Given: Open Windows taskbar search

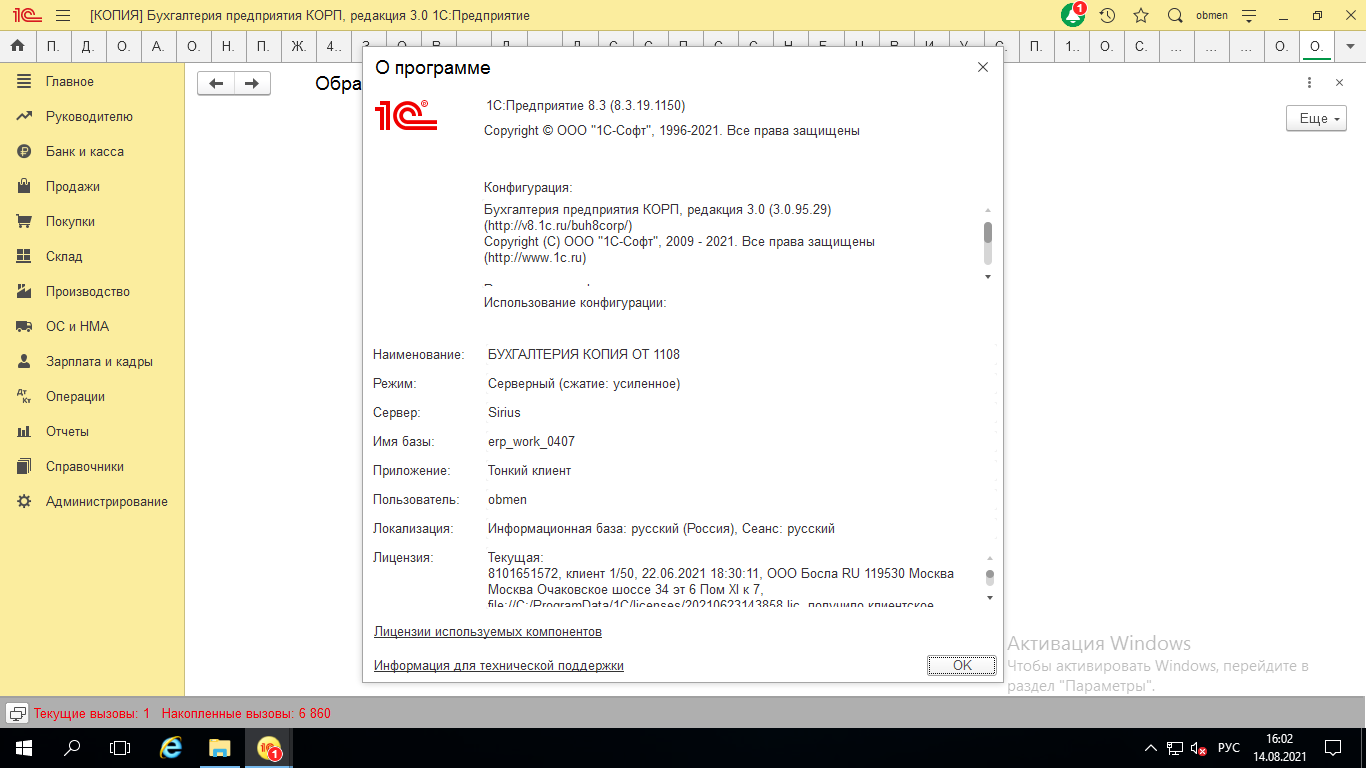Looking at the screenshot, I should click(x=72, y=748).
